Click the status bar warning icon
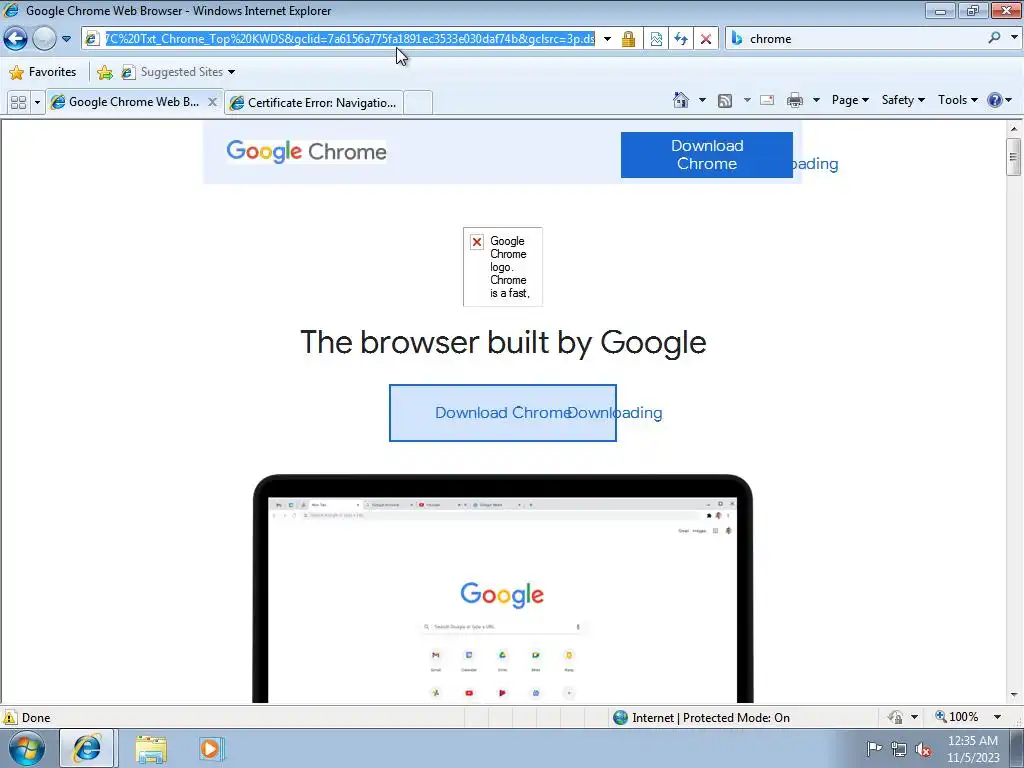This screenshot has width=1024, height=768. [x=10, y=717]
